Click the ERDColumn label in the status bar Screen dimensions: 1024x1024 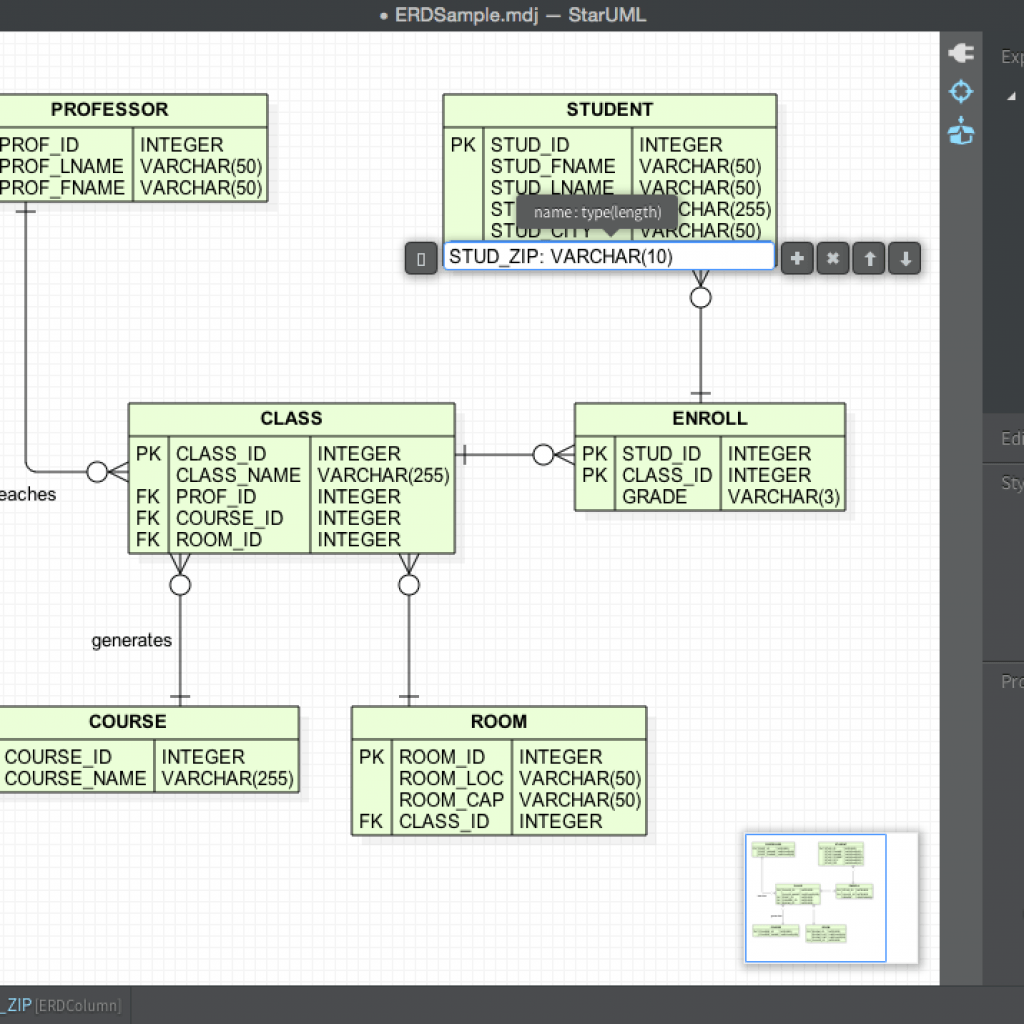pos(78,1005)
